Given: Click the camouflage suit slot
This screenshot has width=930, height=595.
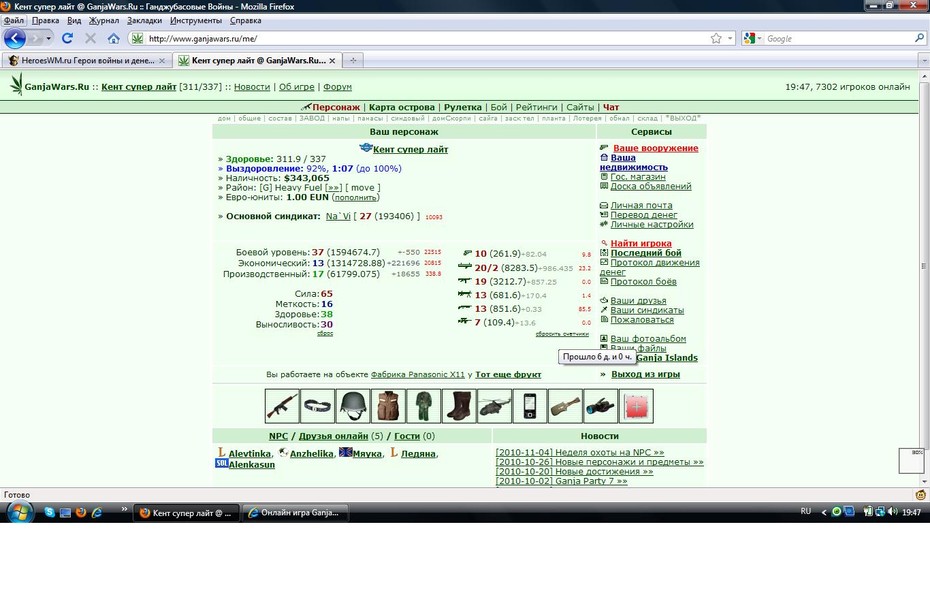Looking at the screenshot, I should click(423, 406).
